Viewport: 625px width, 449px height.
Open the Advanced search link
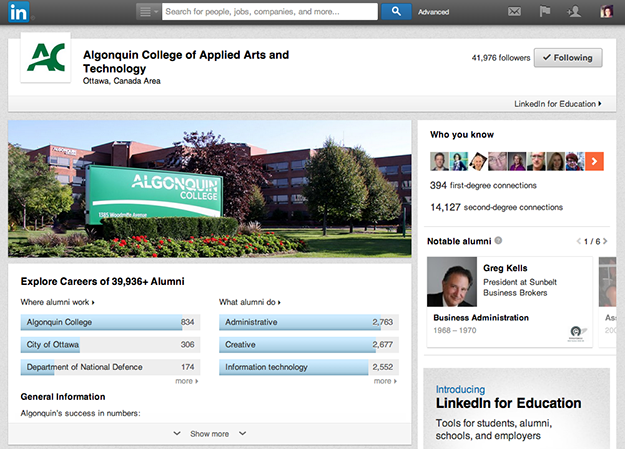(433, 12)
